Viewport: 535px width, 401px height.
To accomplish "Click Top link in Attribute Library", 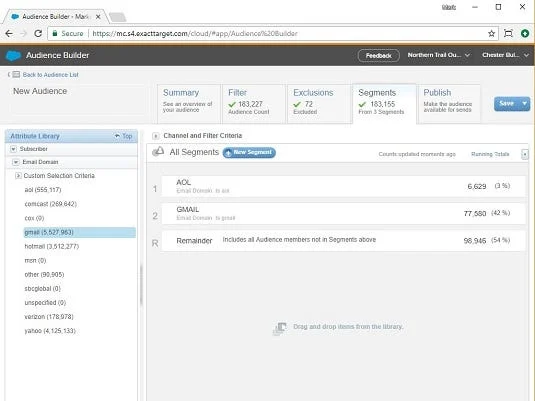I will (124, 136).
